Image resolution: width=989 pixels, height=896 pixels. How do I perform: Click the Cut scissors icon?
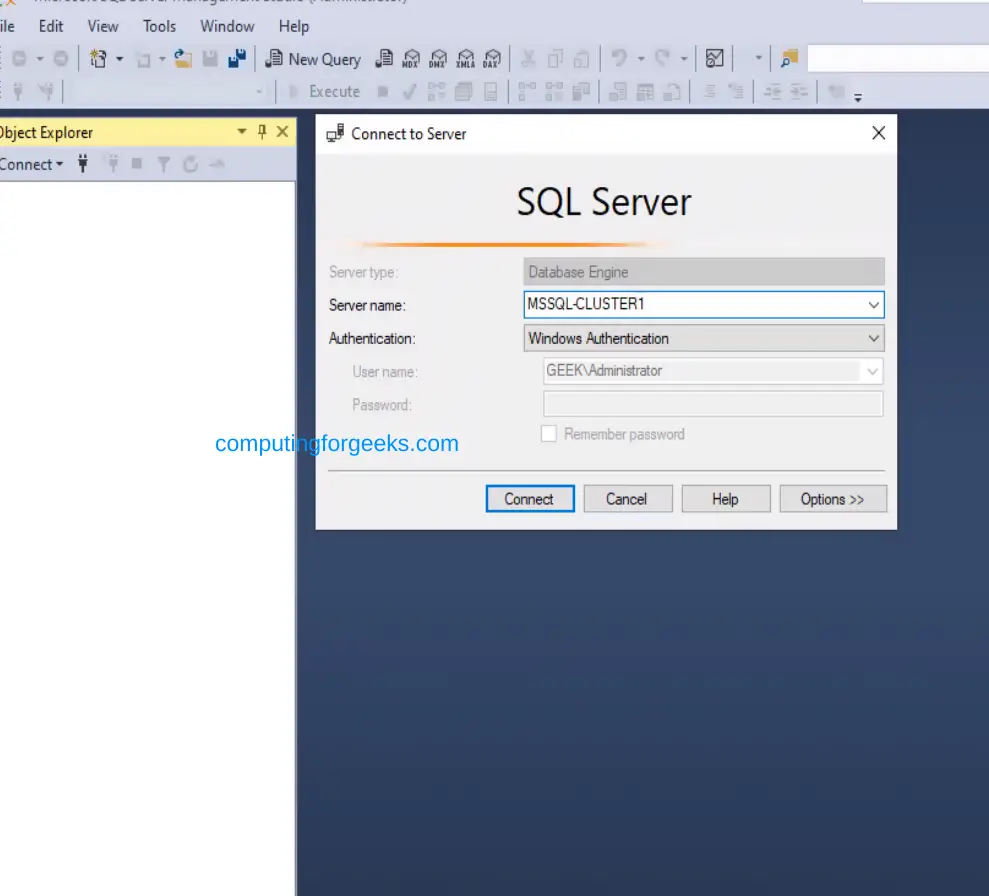pos(528,59)
